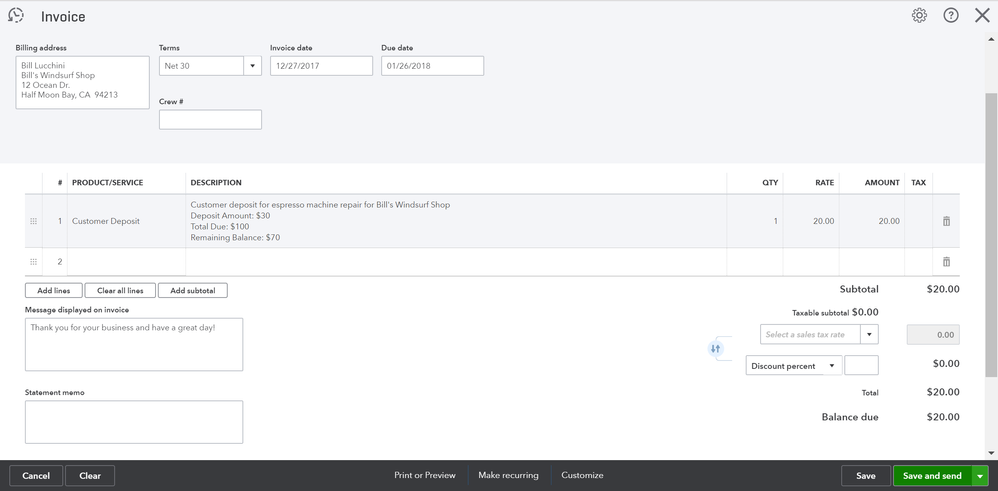Screen dimensions: 998x491
Task: Click the Cancel button
Action: [36, 476]
